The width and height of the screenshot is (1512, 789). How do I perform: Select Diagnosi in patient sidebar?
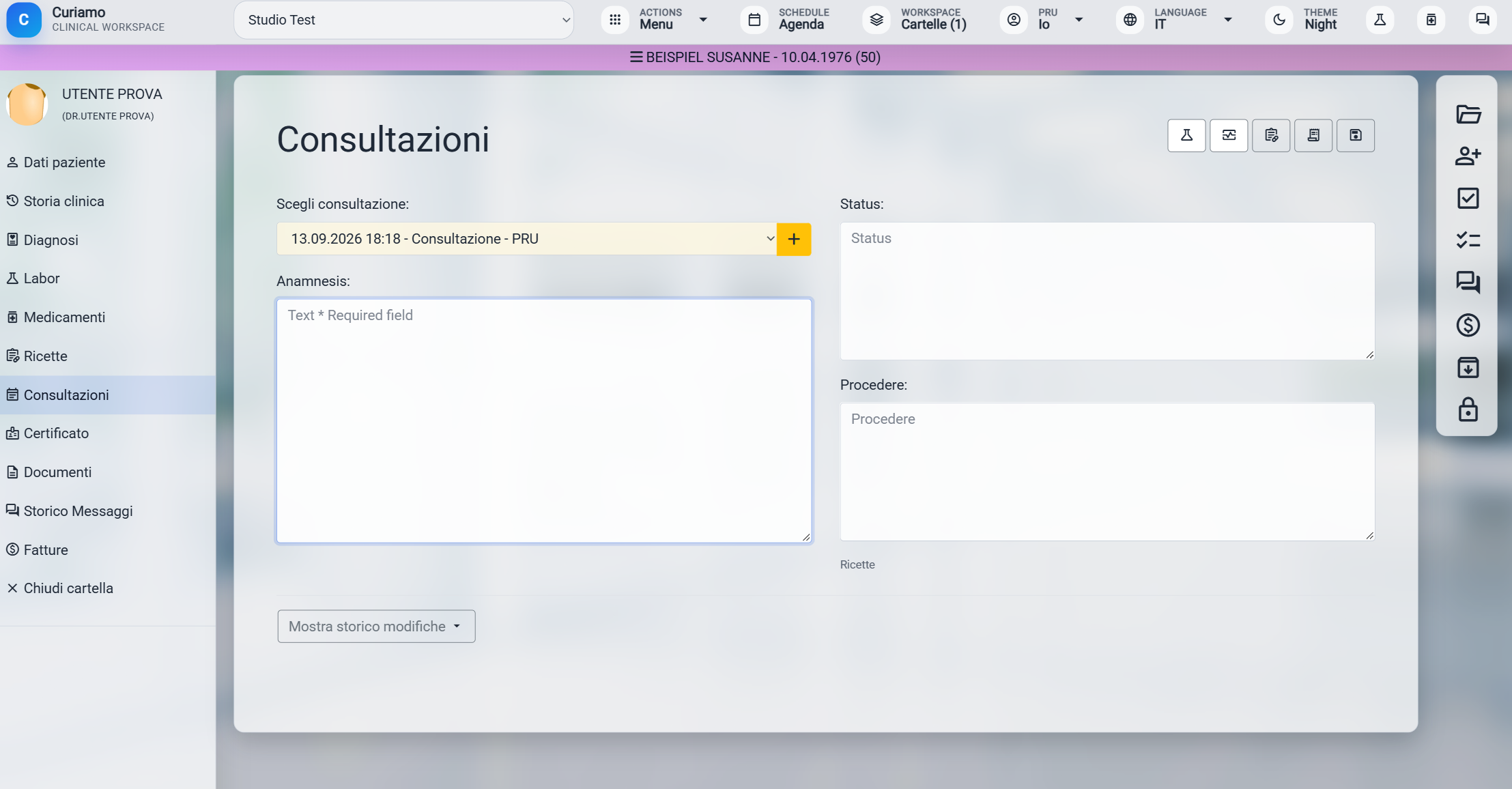[x=108, y=240]
